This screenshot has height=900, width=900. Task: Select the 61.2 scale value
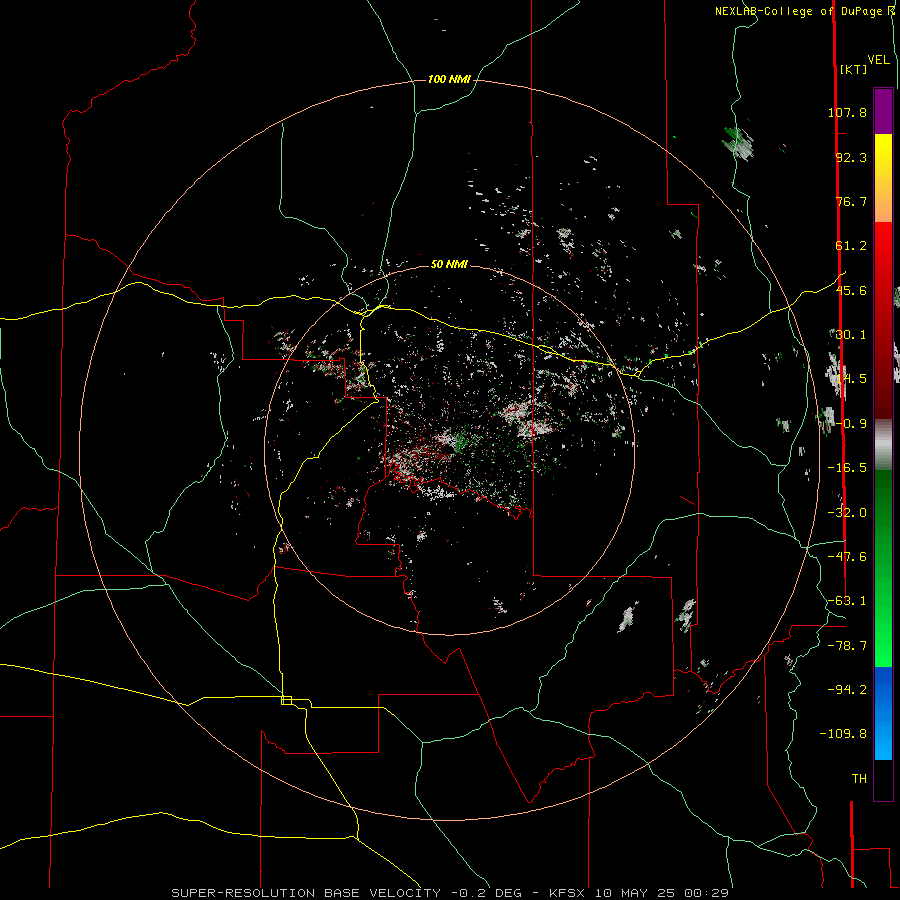(x=851, y=246)
